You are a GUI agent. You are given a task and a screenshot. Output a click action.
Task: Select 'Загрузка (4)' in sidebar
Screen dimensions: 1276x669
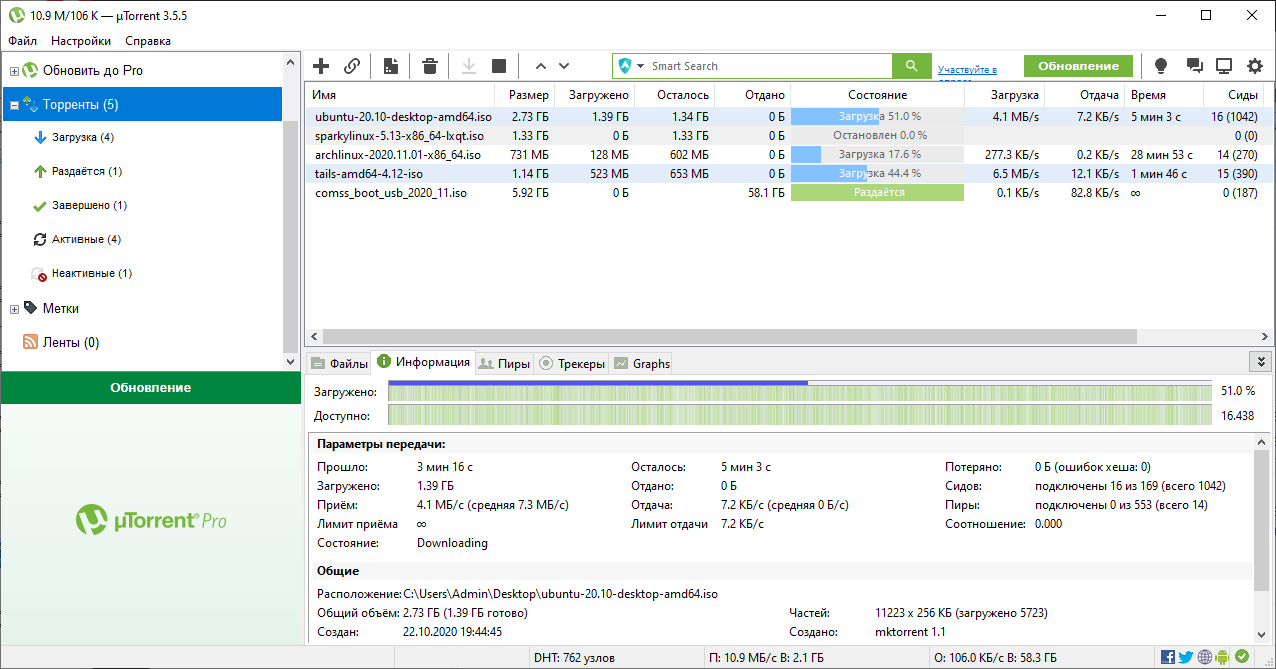click(x=82, y=137)
